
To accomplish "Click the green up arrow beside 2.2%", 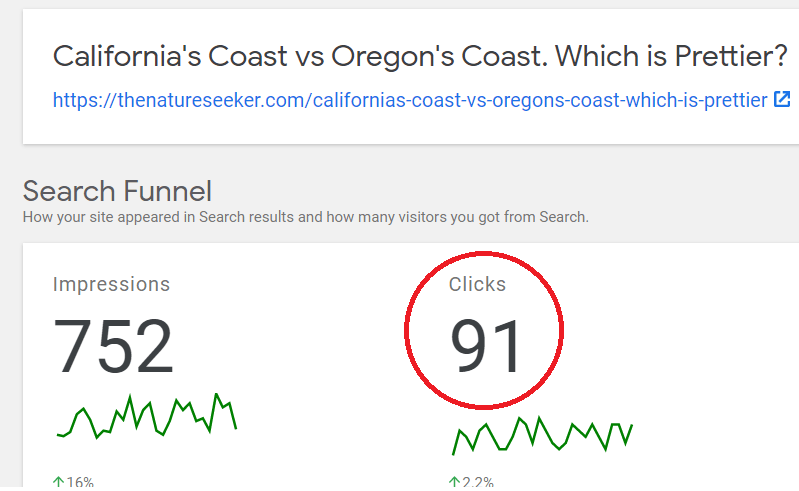I will 455,482.
